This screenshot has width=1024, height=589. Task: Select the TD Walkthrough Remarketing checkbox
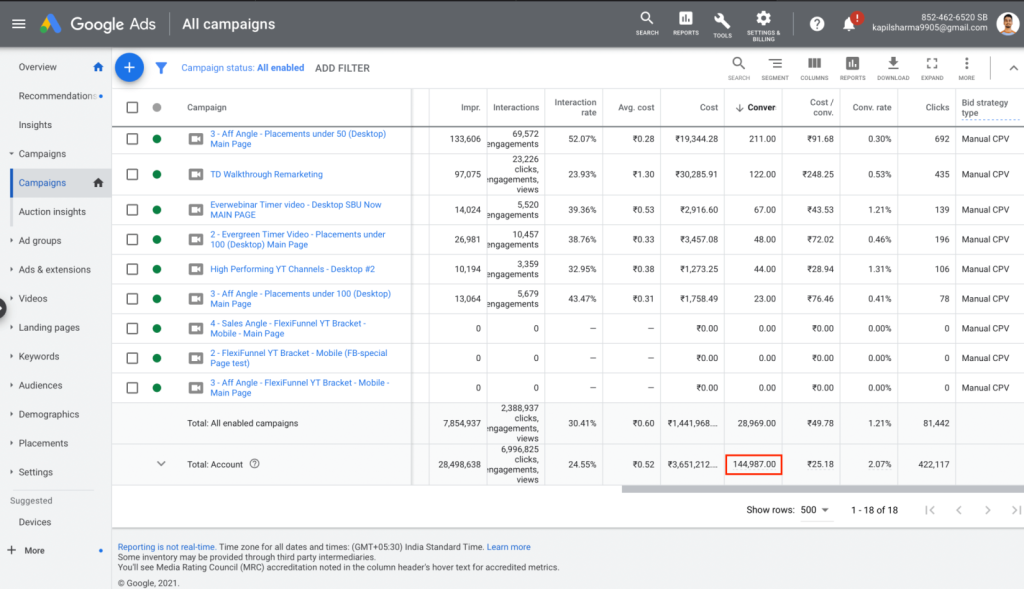[x=133, y=174]
